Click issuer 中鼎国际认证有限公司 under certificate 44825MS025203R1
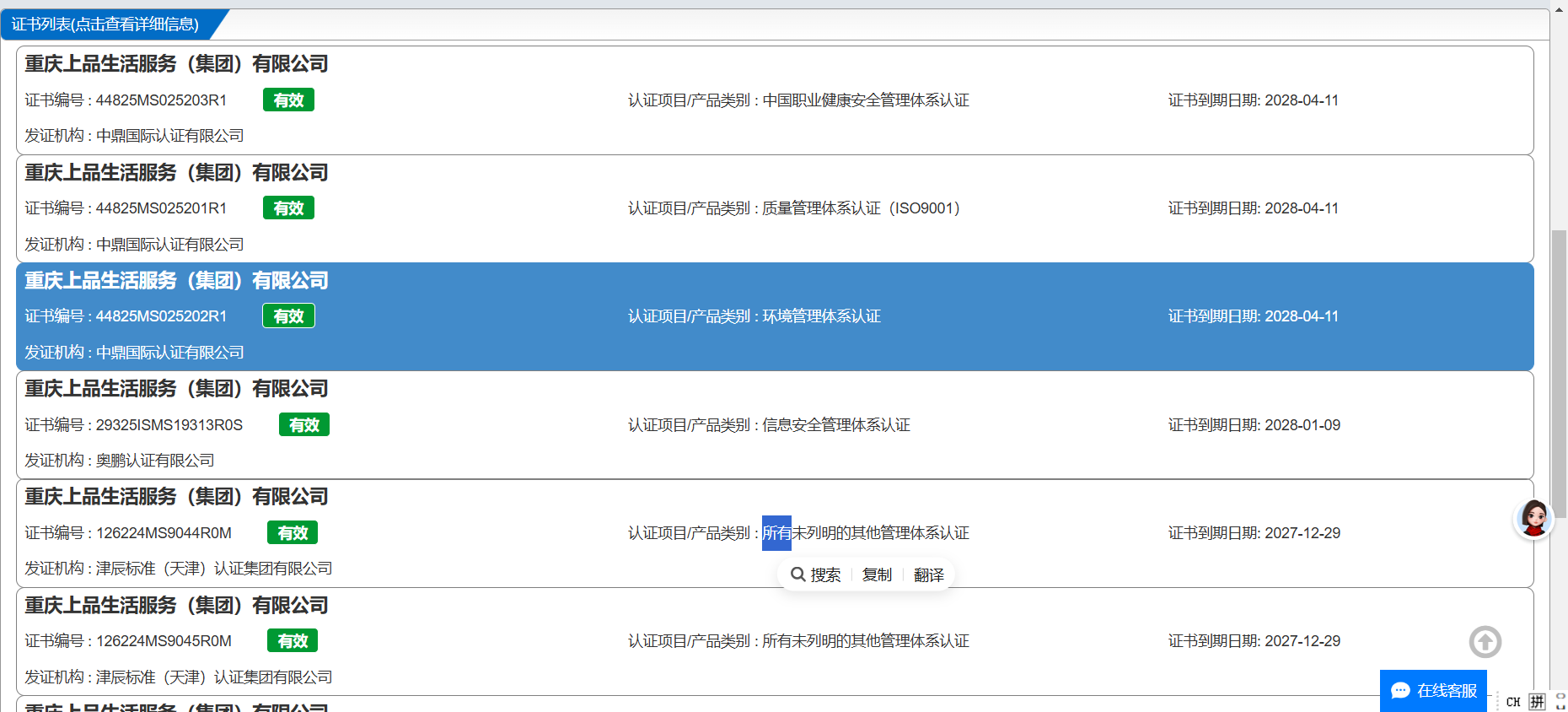This screenshot has height=712, width=1568. pyautogui.click(x=170, y=136)
